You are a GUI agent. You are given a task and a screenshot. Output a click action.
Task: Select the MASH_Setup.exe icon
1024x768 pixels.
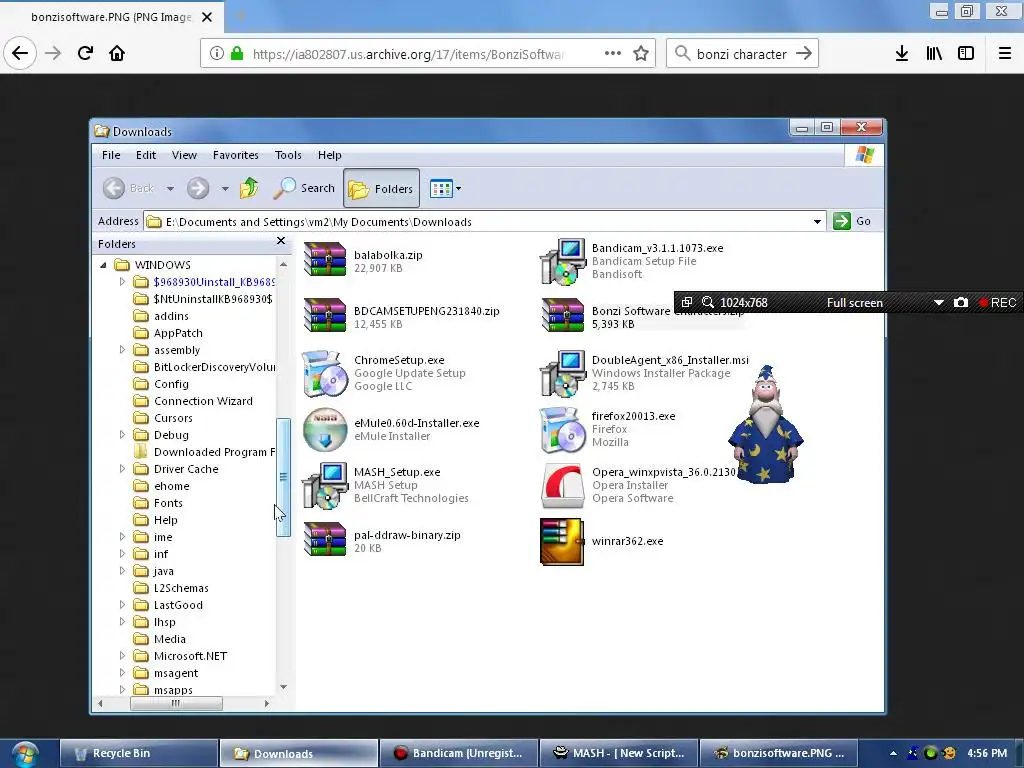pyautogui.click(x=325, y=485)
